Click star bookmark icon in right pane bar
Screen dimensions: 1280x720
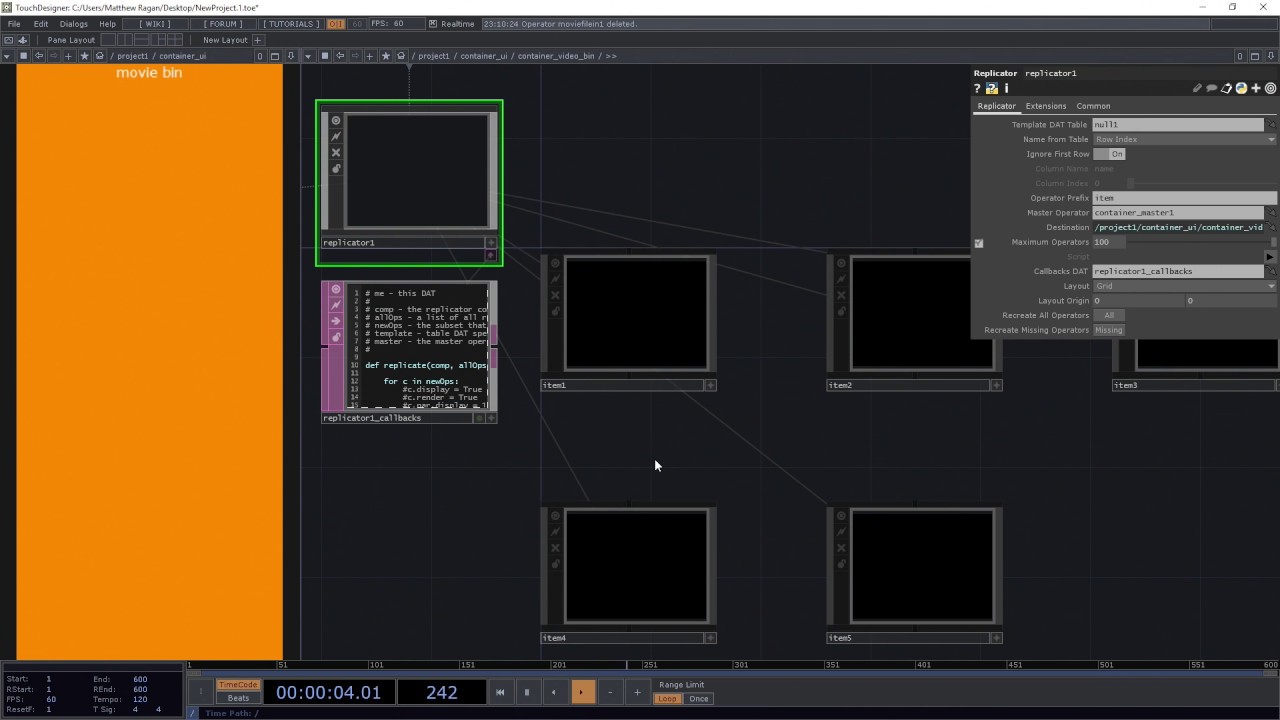click(385, 56)
